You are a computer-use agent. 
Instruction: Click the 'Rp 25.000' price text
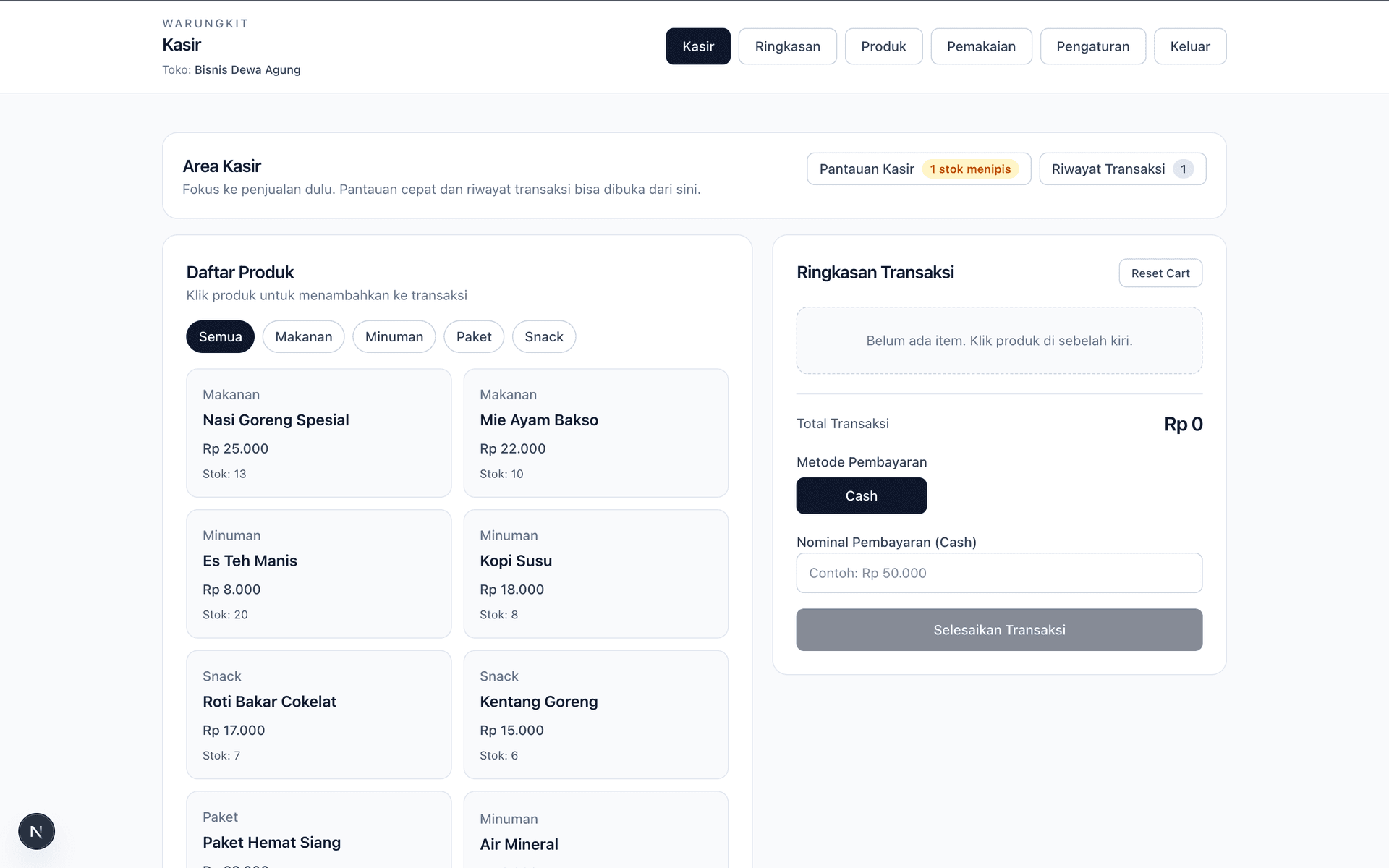[x=235, y=448]
